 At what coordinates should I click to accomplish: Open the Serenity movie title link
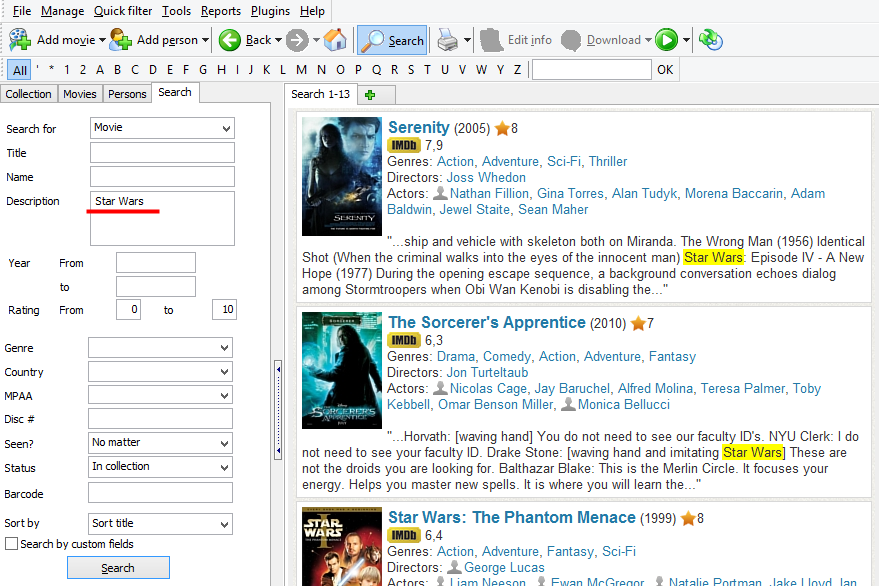(x=419, y=127)
